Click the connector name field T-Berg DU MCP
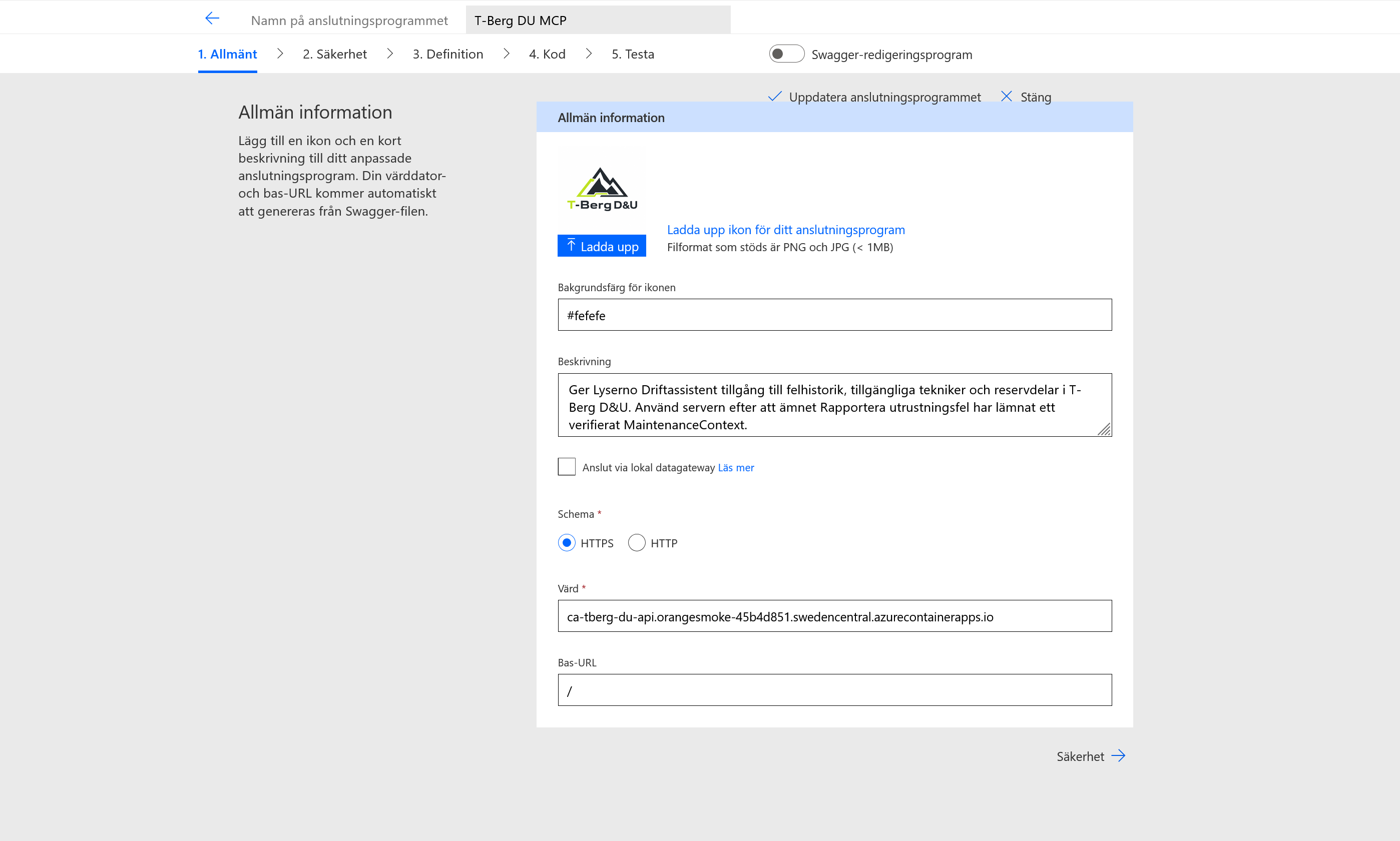The image size is (1400, 841). [x=598, y=20]
